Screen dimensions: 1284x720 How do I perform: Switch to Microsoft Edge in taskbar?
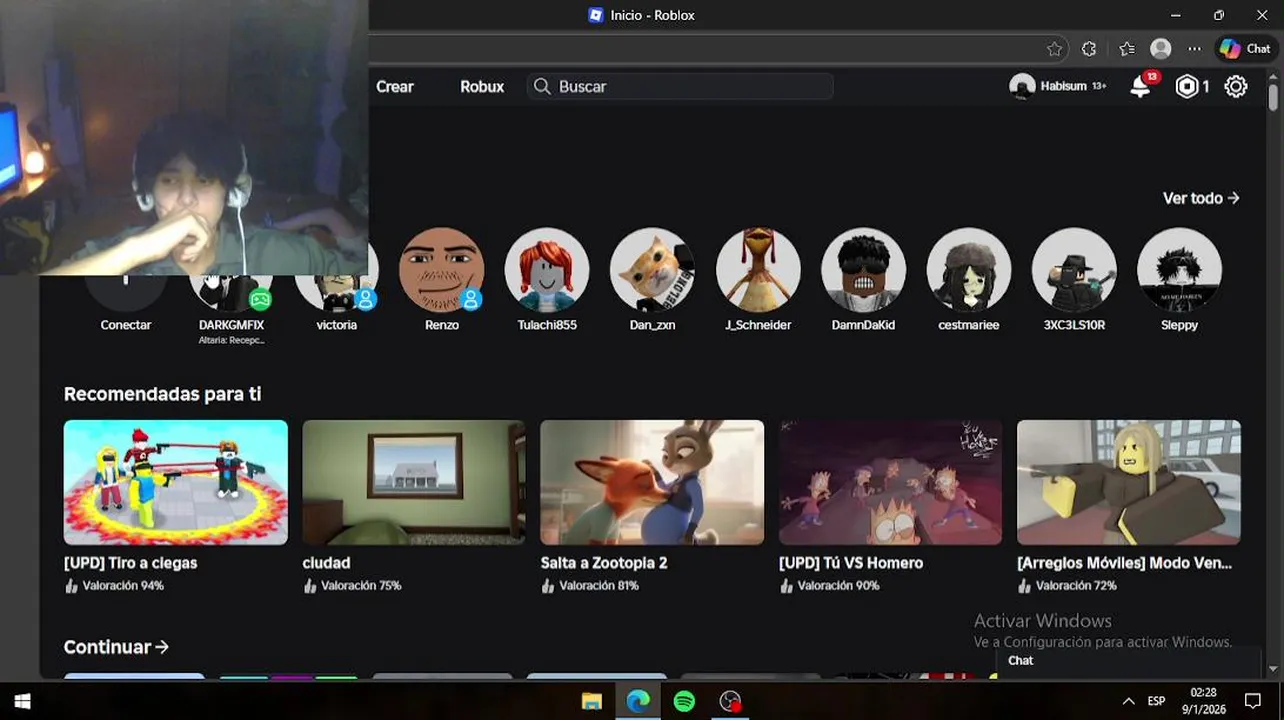pos(638,701)
